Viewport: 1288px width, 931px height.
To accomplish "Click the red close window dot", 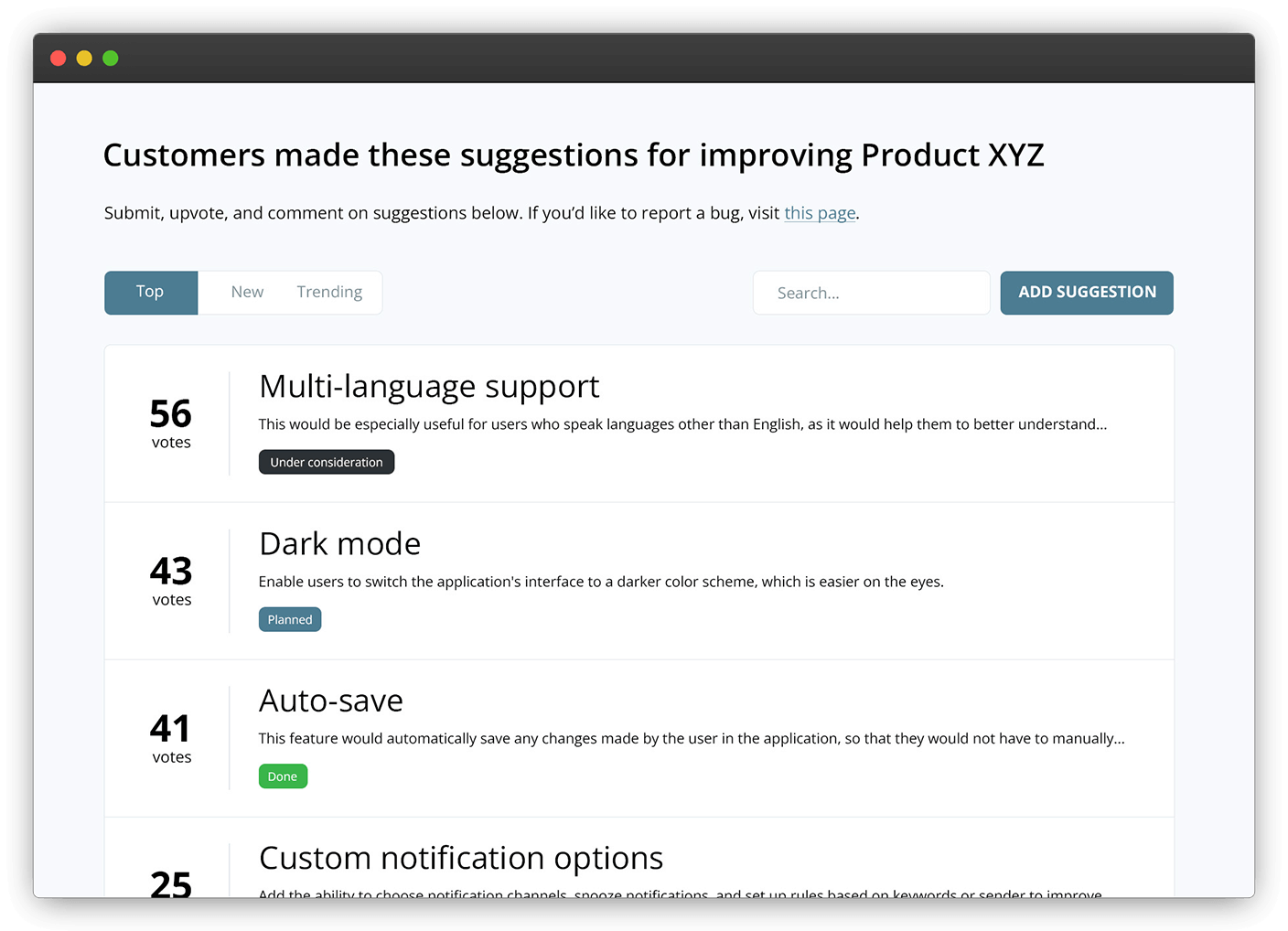I will (x=59, y=59).
